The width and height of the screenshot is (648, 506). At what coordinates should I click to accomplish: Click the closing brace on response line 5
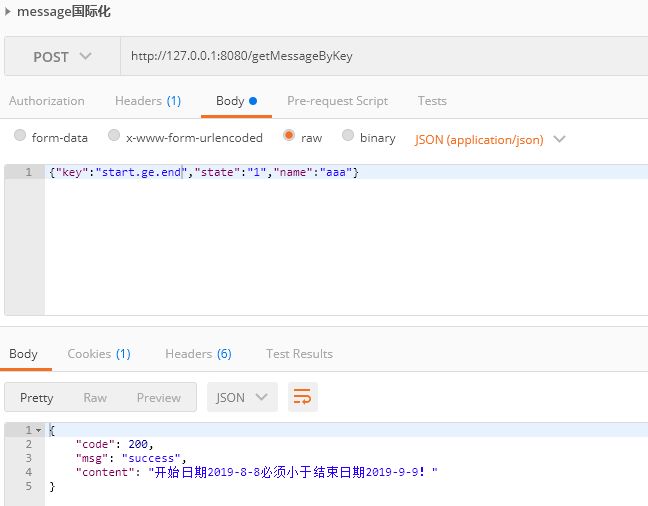point(52,487)
